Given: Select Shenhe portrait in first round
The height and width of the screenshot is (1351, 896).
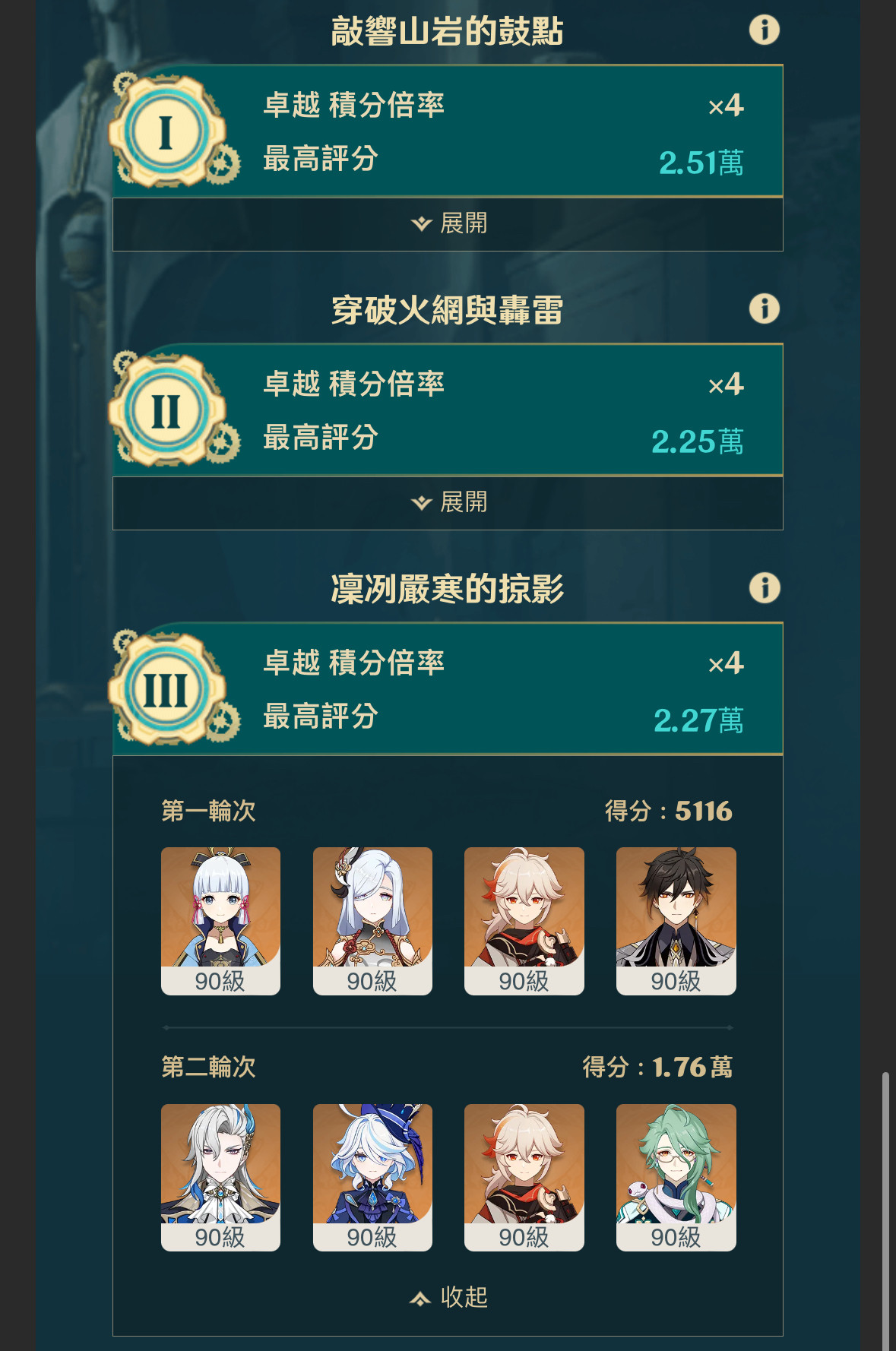Looking at the screenshot, I should (372, 921).
